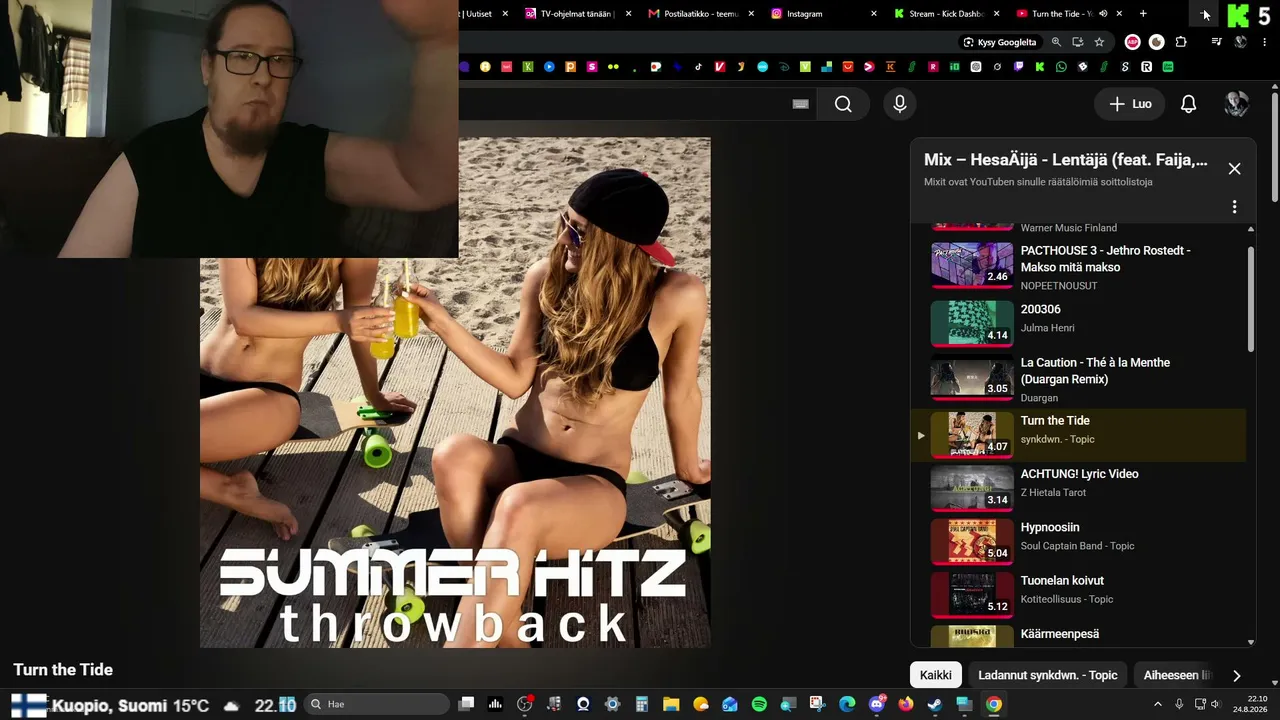Open ACHTUNG! Lyric Video from the playlist
Screen dimensions: 1280x720
tap(1079, 488)
